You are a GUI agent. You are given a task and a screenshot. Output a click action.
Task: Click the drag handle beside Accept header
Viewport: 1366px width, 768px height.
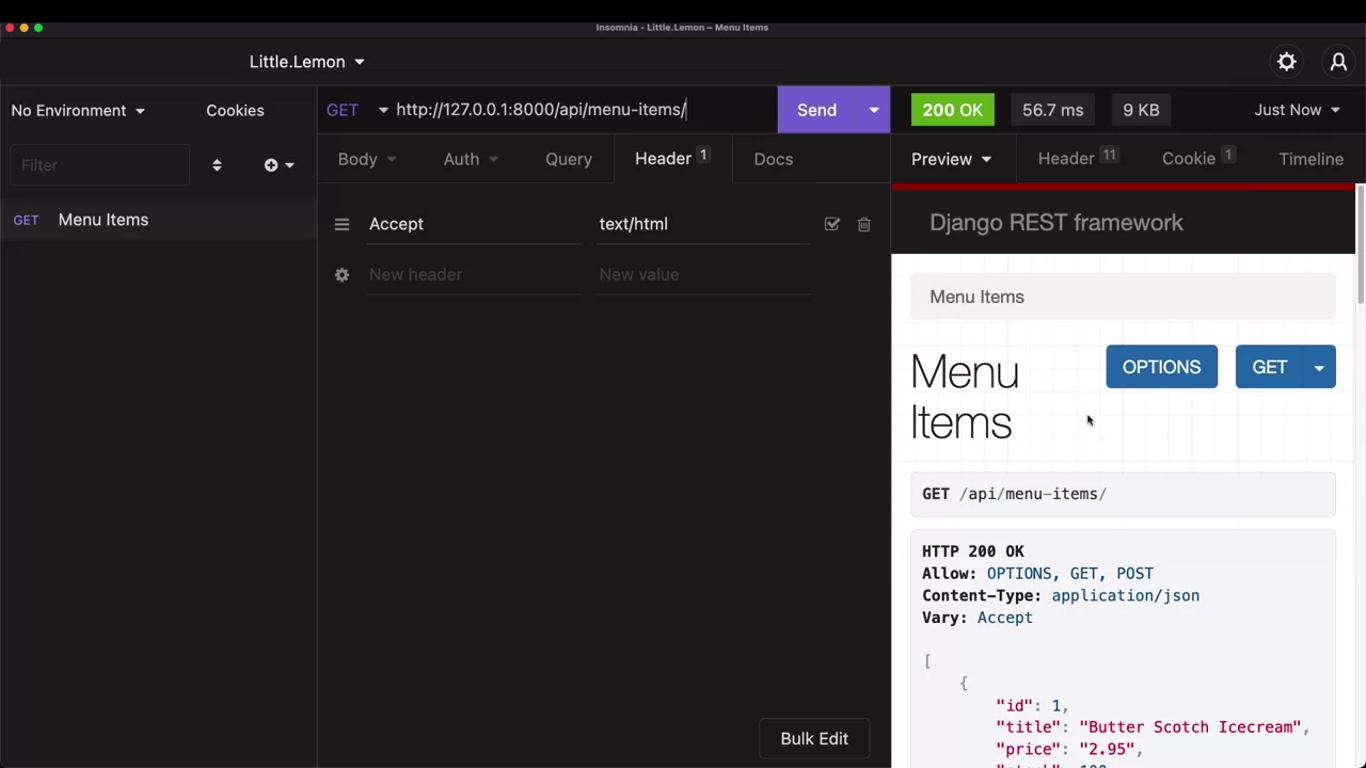tap(342, 225)
